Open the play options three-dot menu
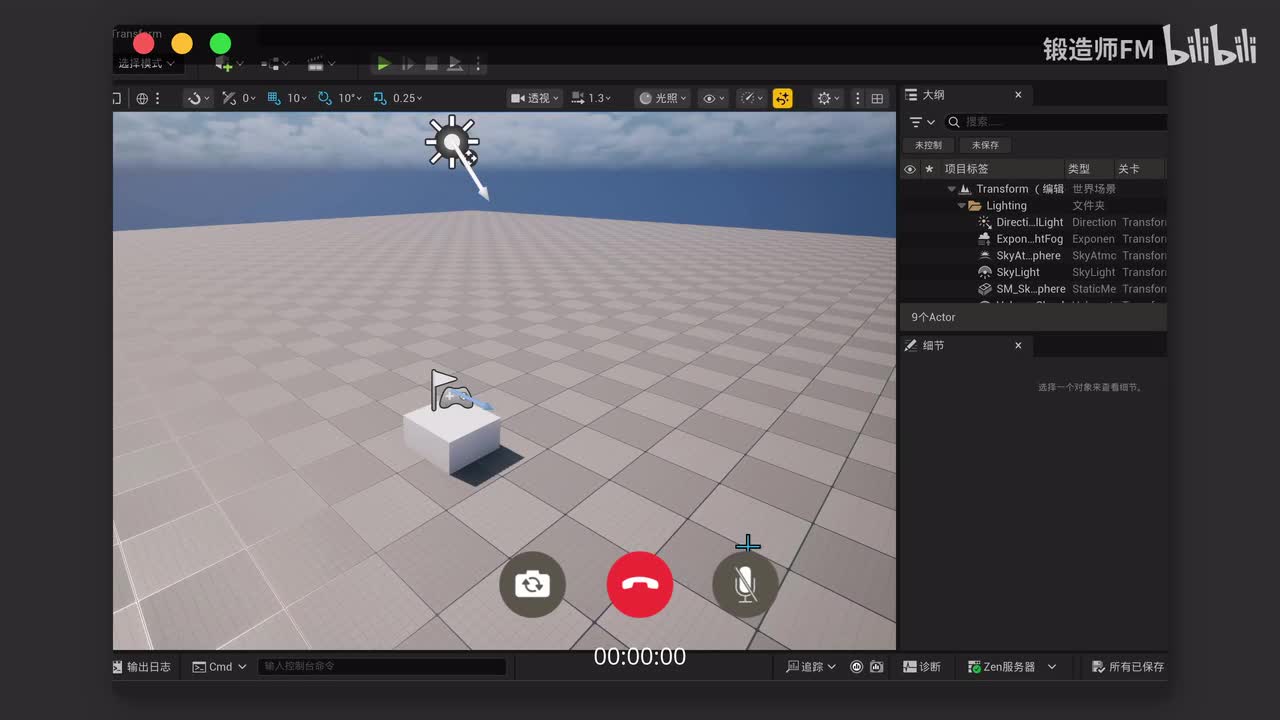Image resolution: width=1280 pixels, height=720 pixels. [479, 64]
